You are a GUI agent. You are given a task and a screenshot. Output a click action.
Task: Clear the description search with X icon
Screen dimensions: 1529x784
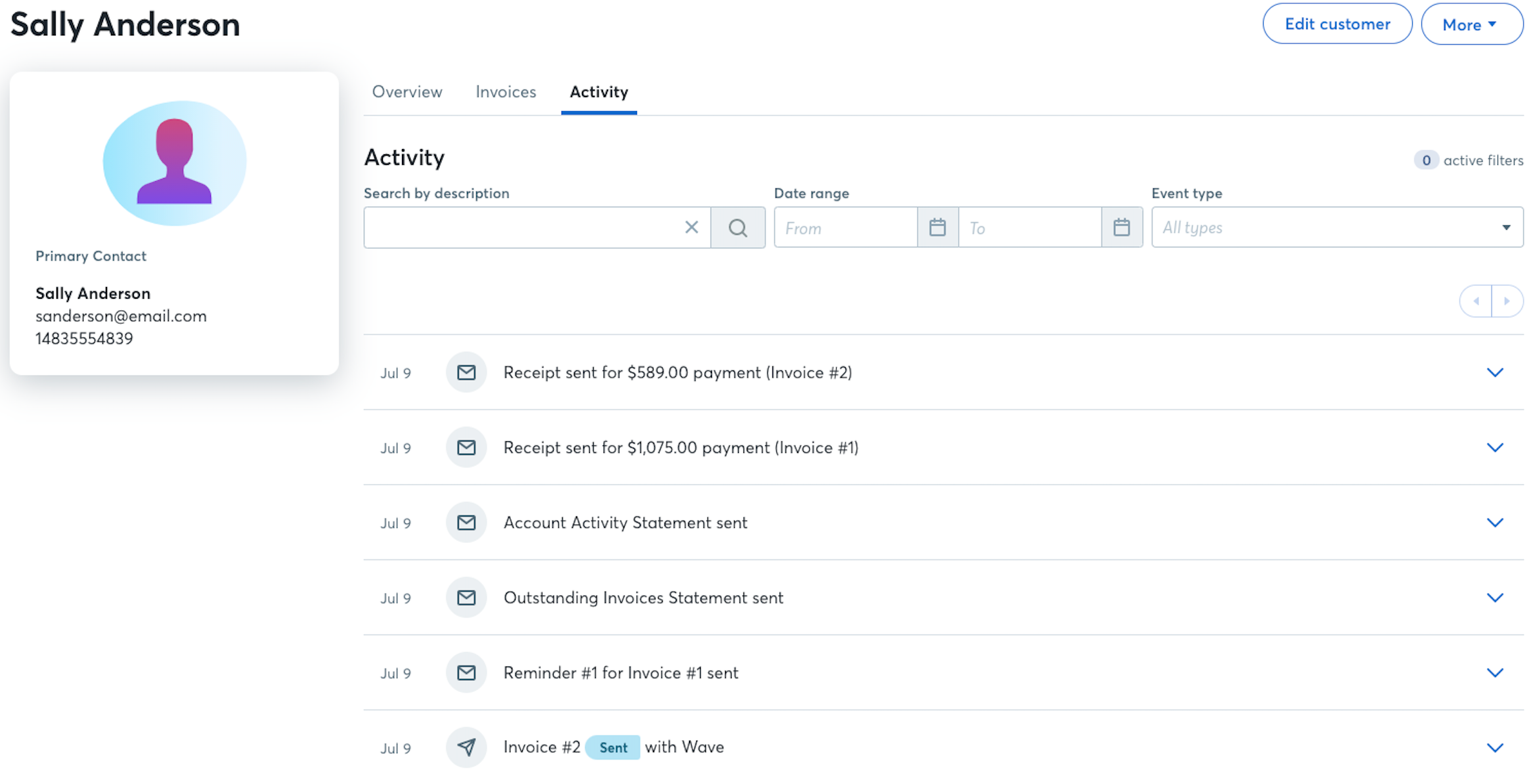click(x=691, y=228)
